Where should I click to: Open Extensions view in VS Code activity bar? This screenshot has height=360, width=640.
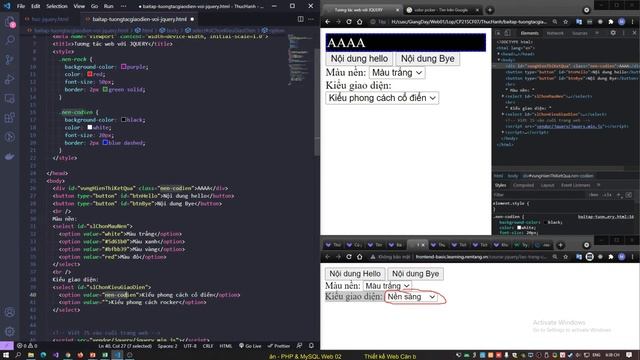click(x=10, y=118)
